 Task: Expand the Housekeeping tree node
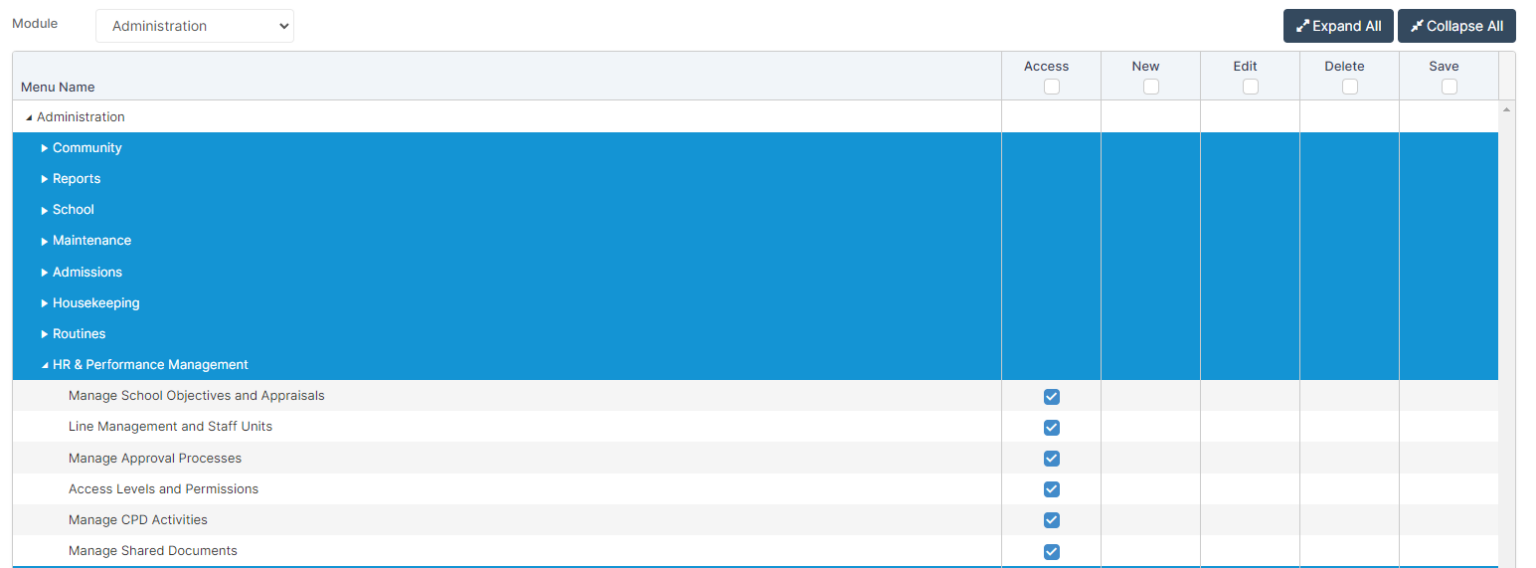[x=45, y=303]
